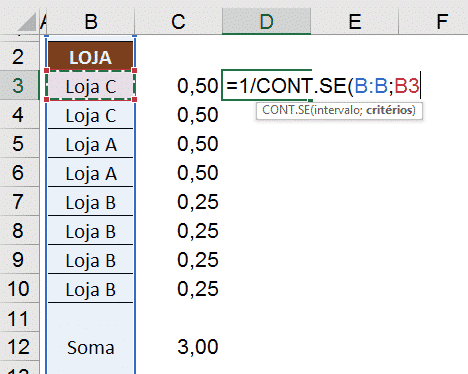
Task: Select column E header
Action: 355,22
